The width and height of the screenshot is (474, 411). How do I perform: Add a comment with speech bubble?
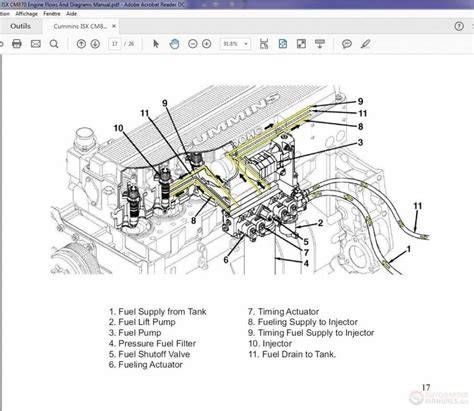pyautogui.click(x=347, y=44)
